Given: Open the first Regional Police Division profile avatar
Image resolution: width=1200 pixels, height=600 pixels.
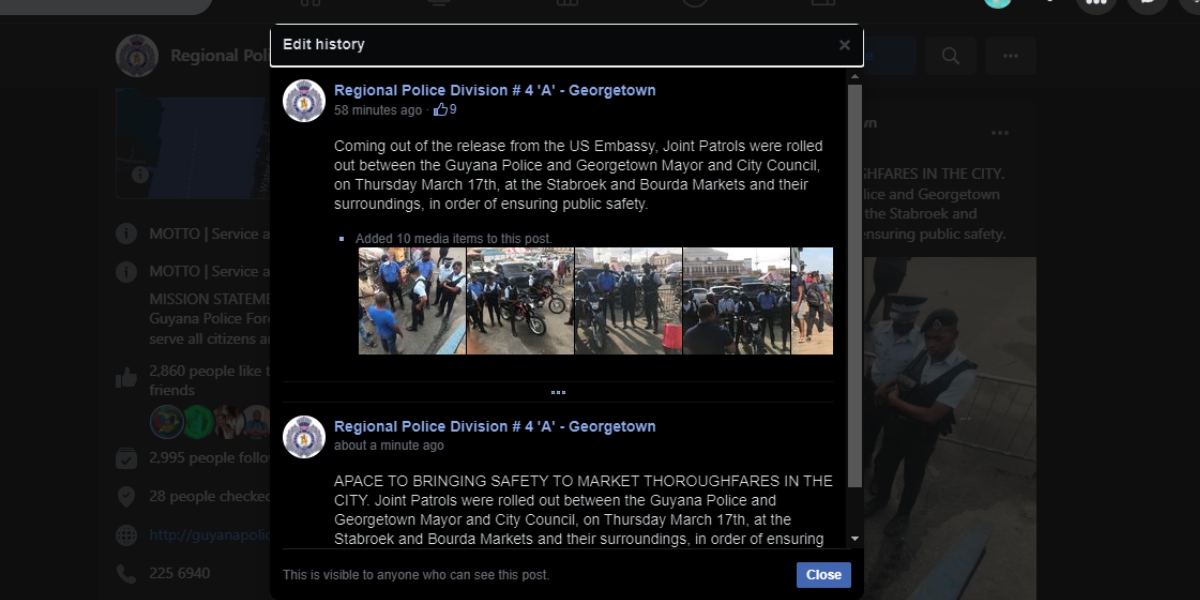Looking at the screenshot, I should tap(304, 100).
